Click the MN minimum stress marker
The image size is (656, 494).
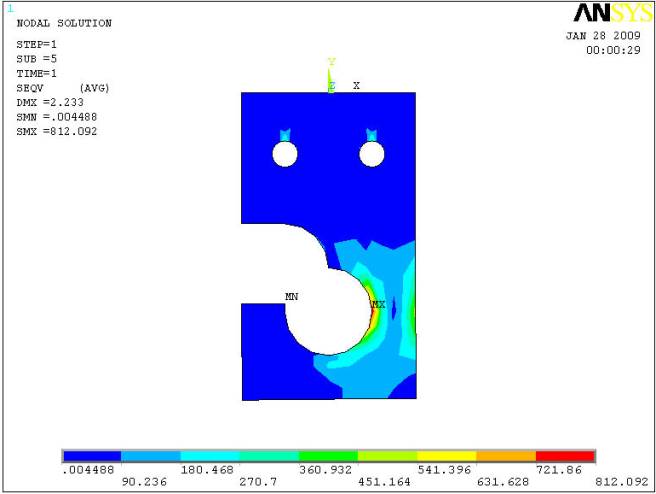292,296
